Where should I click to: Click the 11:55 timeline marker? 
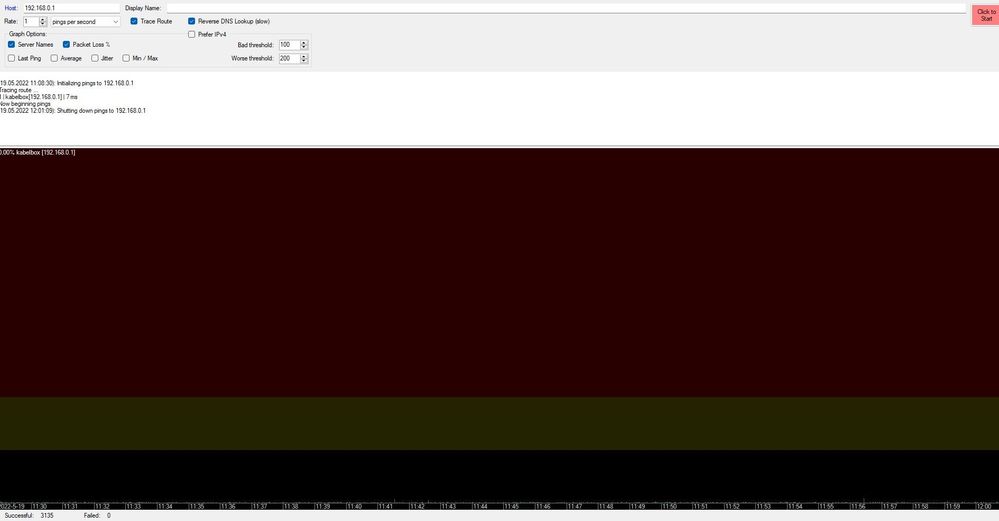click(826, 506)
